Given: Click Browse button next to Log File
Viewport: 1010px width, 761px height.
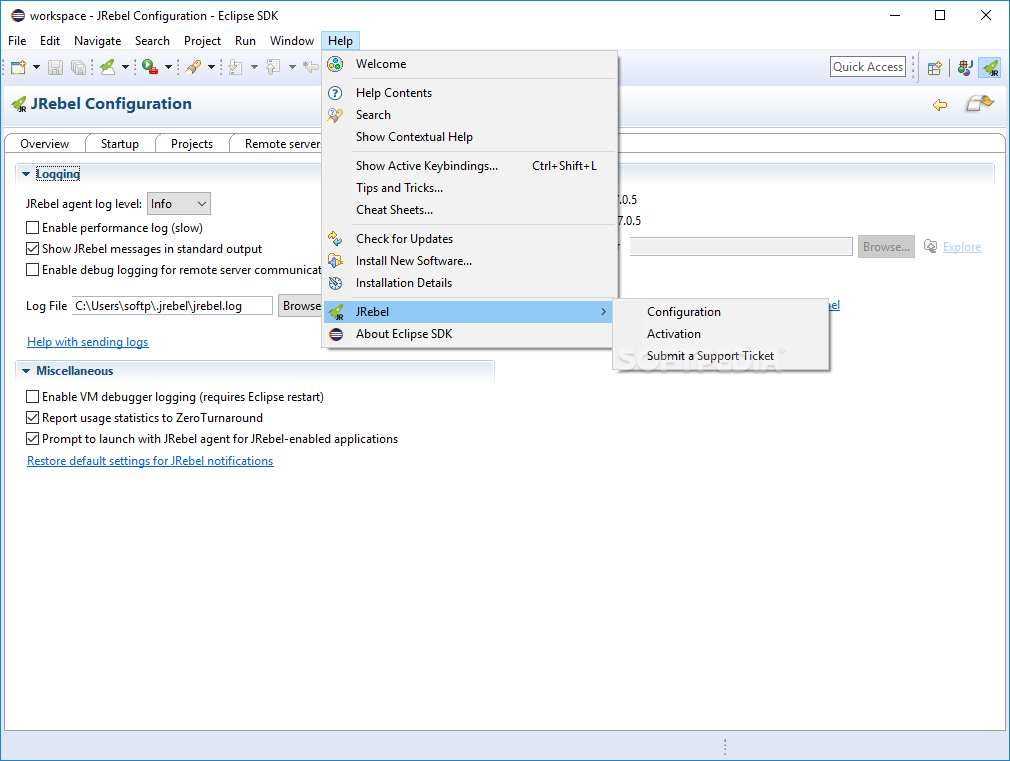Looking at the screenshot, I should (x=300, y=306).
